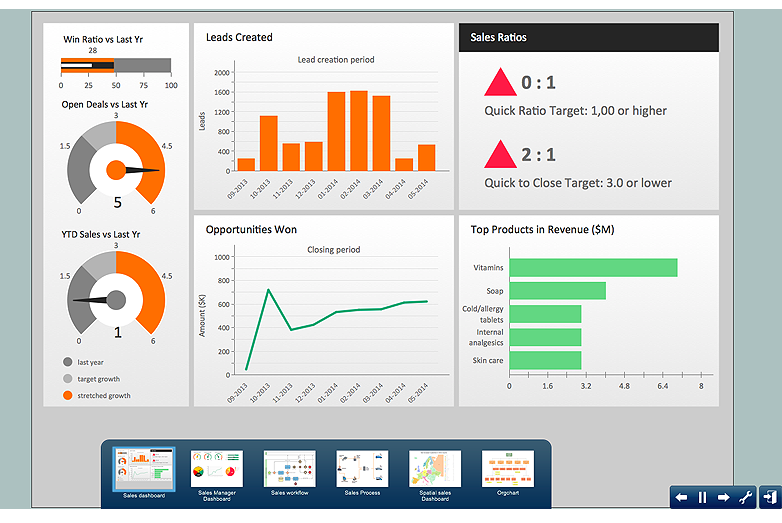The image size is (782, 523).
Task: Pause the presentation slideshow
Action: point(702,497)
